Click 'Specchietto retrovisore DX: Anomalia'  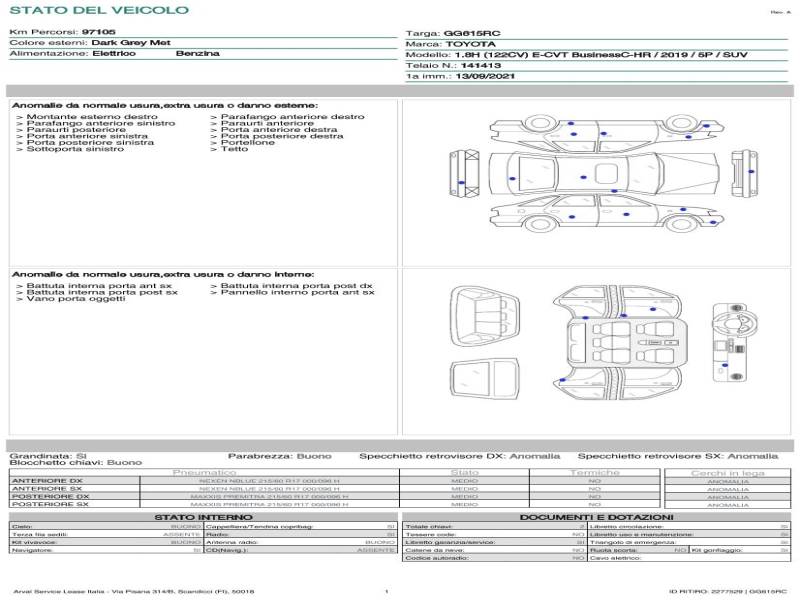click(x=460, y=456)
